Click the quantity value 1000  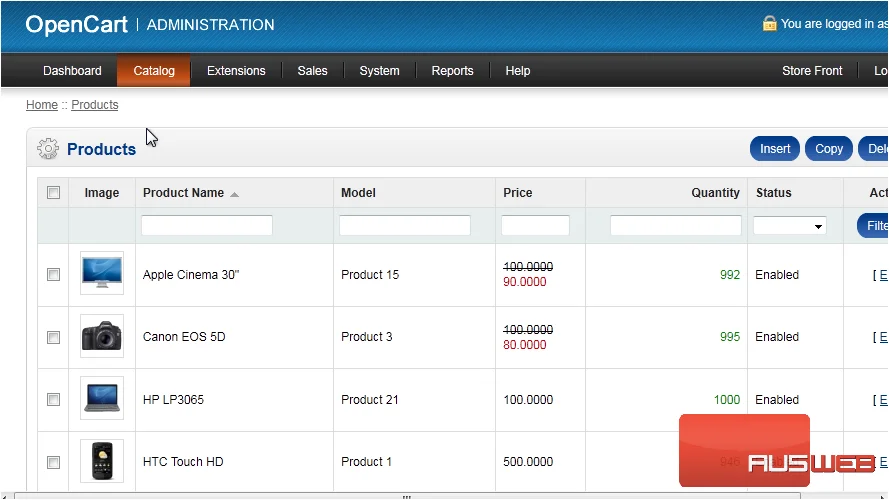click(x=727, y=400)
